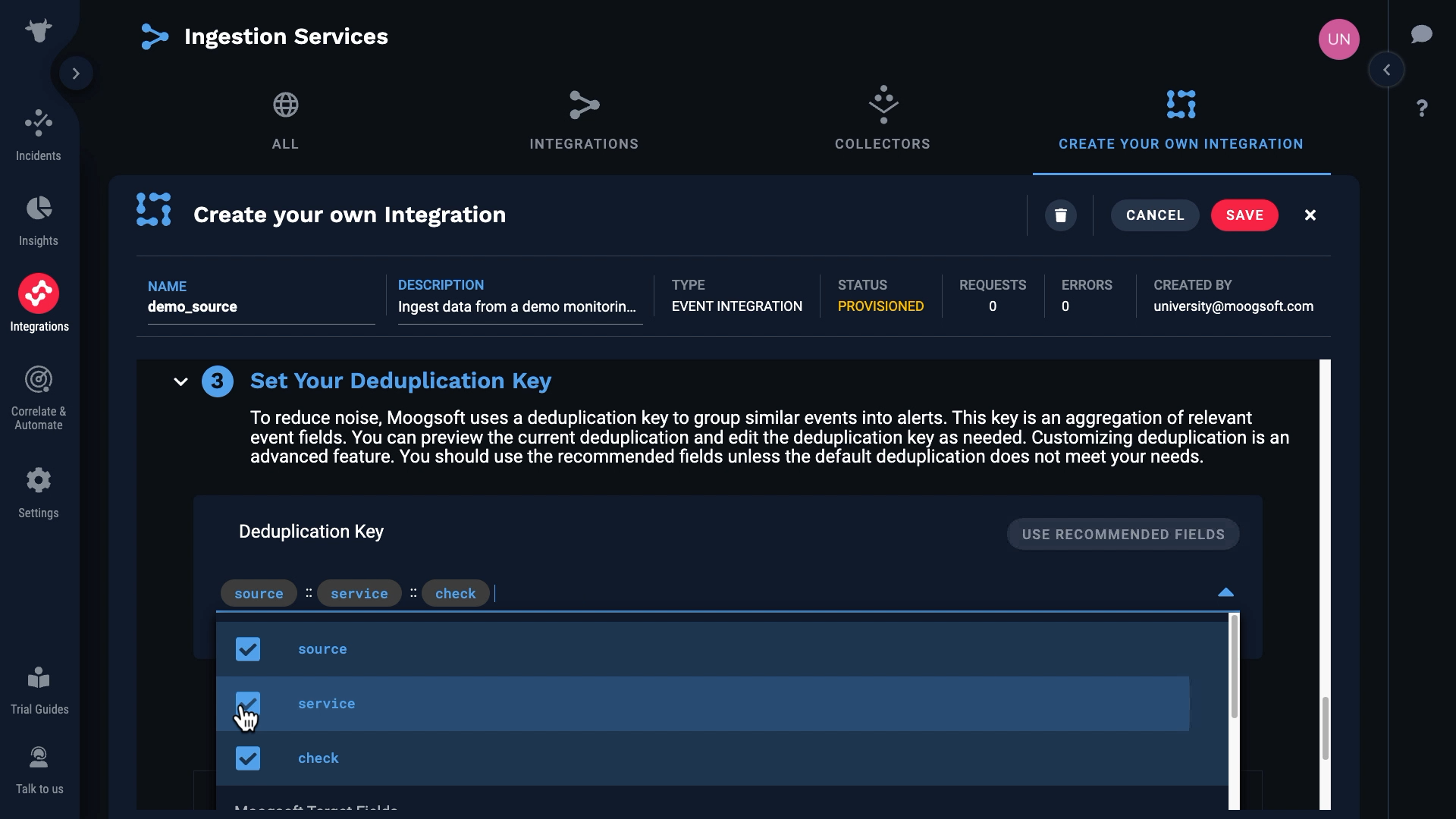Collapse the Set Your Deduplication Key step

coord(180,381)
